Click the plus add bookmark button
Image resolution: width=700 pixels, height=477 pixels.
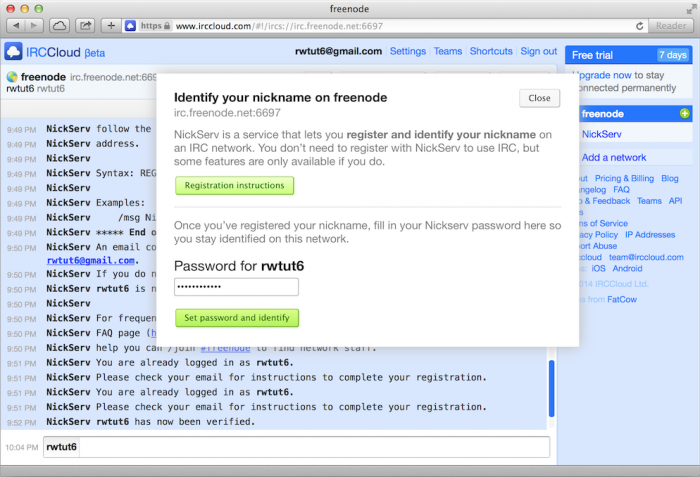111,26
